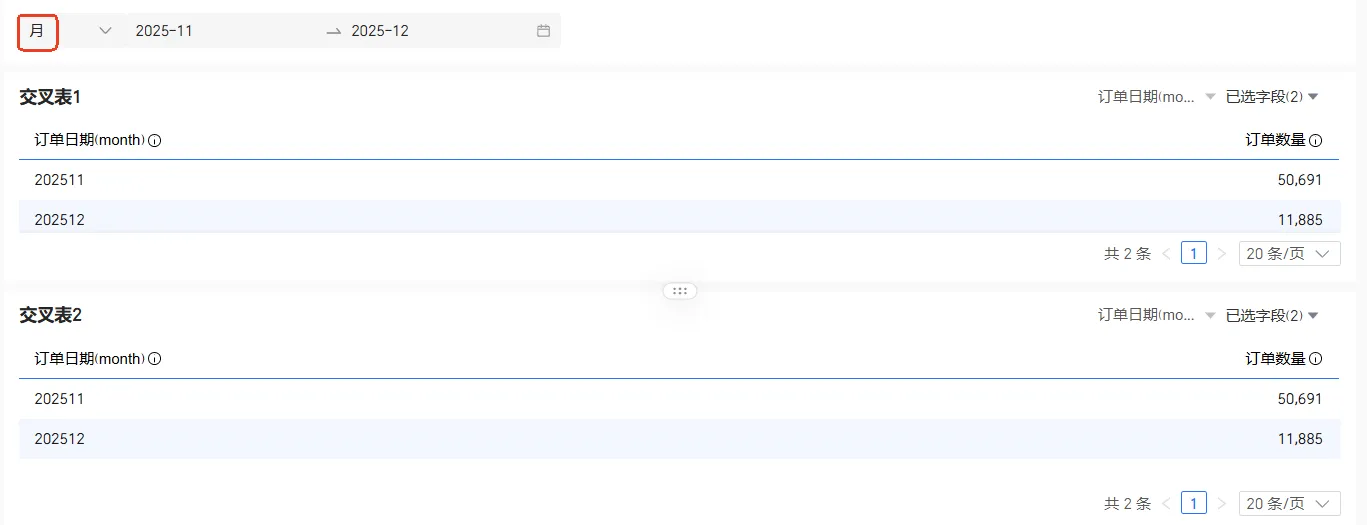Go to next page in 交叉表1 pagination
The height and width of the screenshot is (525, 1367).
point(1221,254)
